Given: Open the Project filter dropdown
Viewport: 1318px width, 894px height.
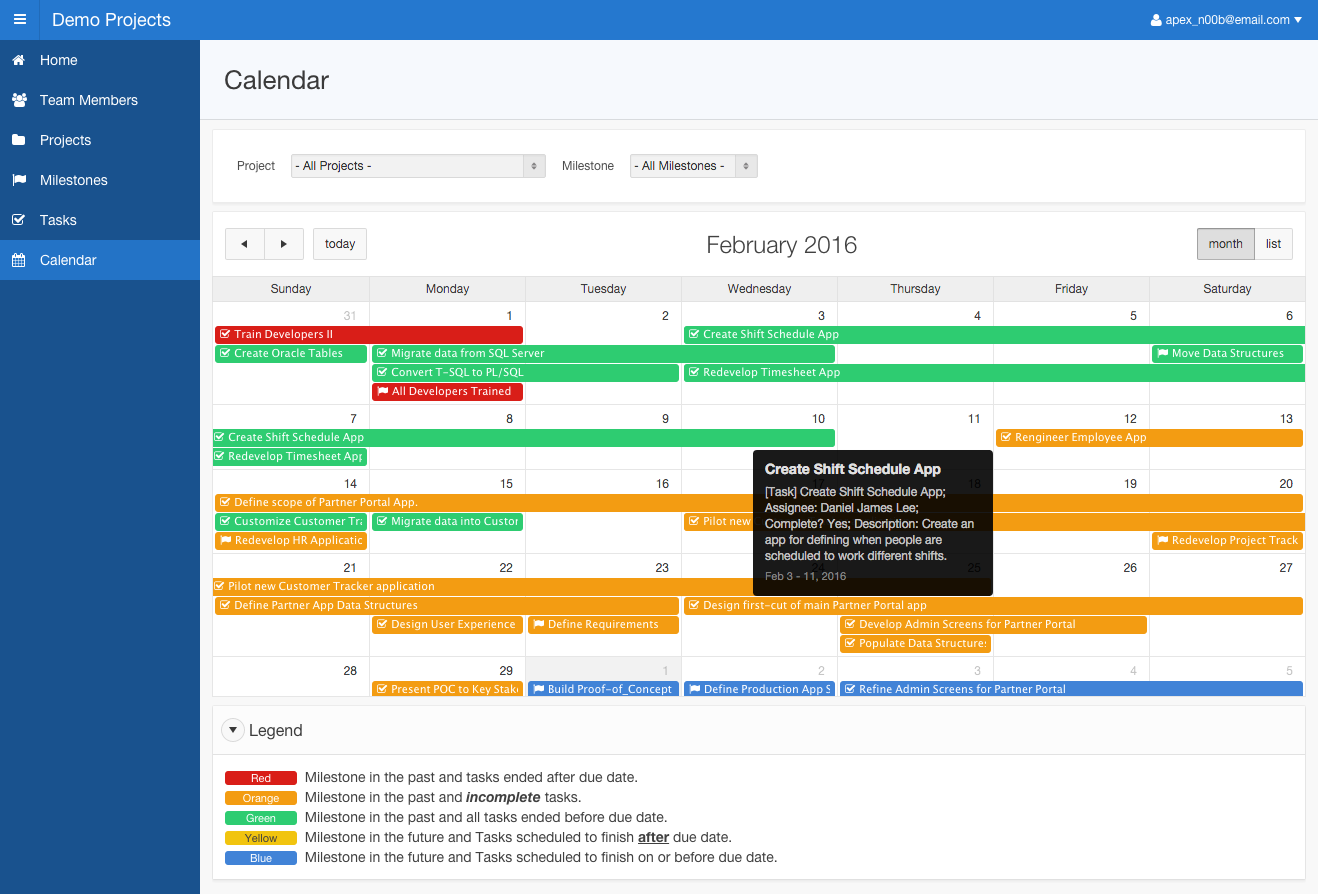Looking at the screenshot, I should [417, 165].
